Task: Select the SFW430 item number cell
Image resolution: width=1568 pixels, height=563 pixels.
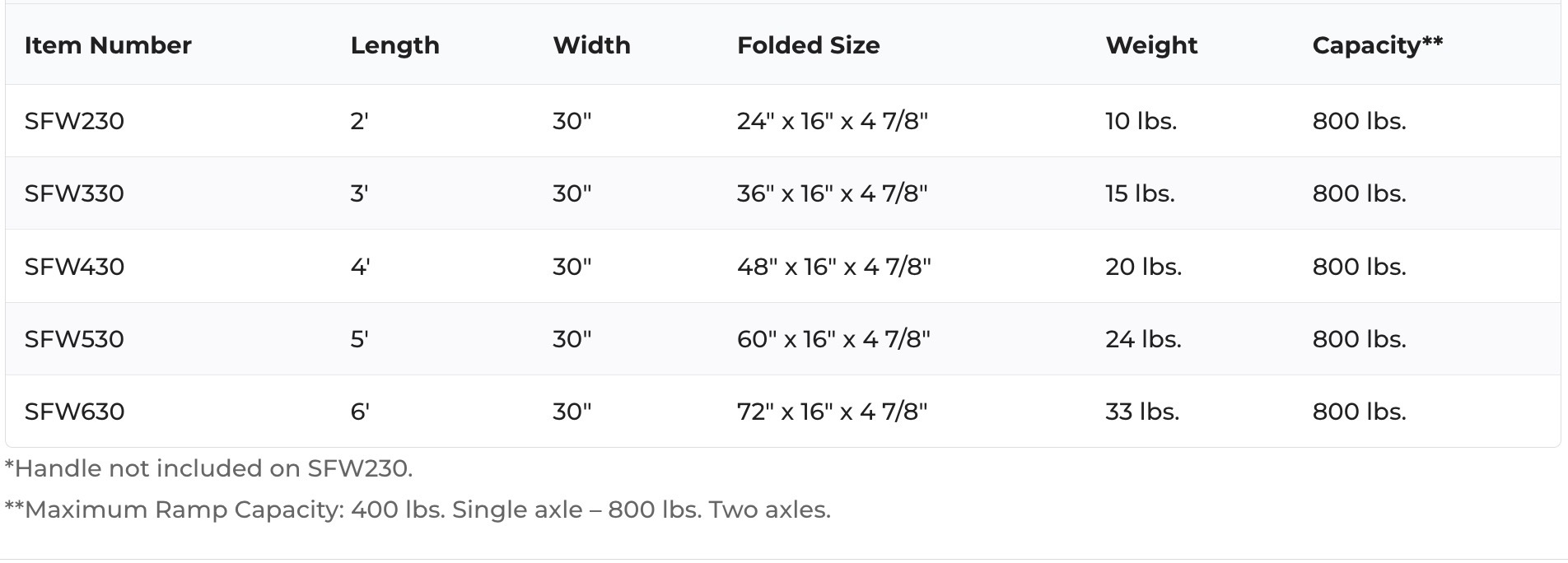Action: tap(74, 267)
